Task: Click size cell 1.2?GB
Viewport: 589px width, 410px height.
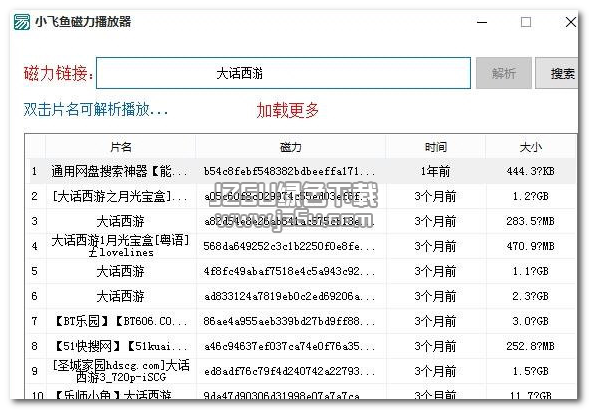Action: (530, 196)
